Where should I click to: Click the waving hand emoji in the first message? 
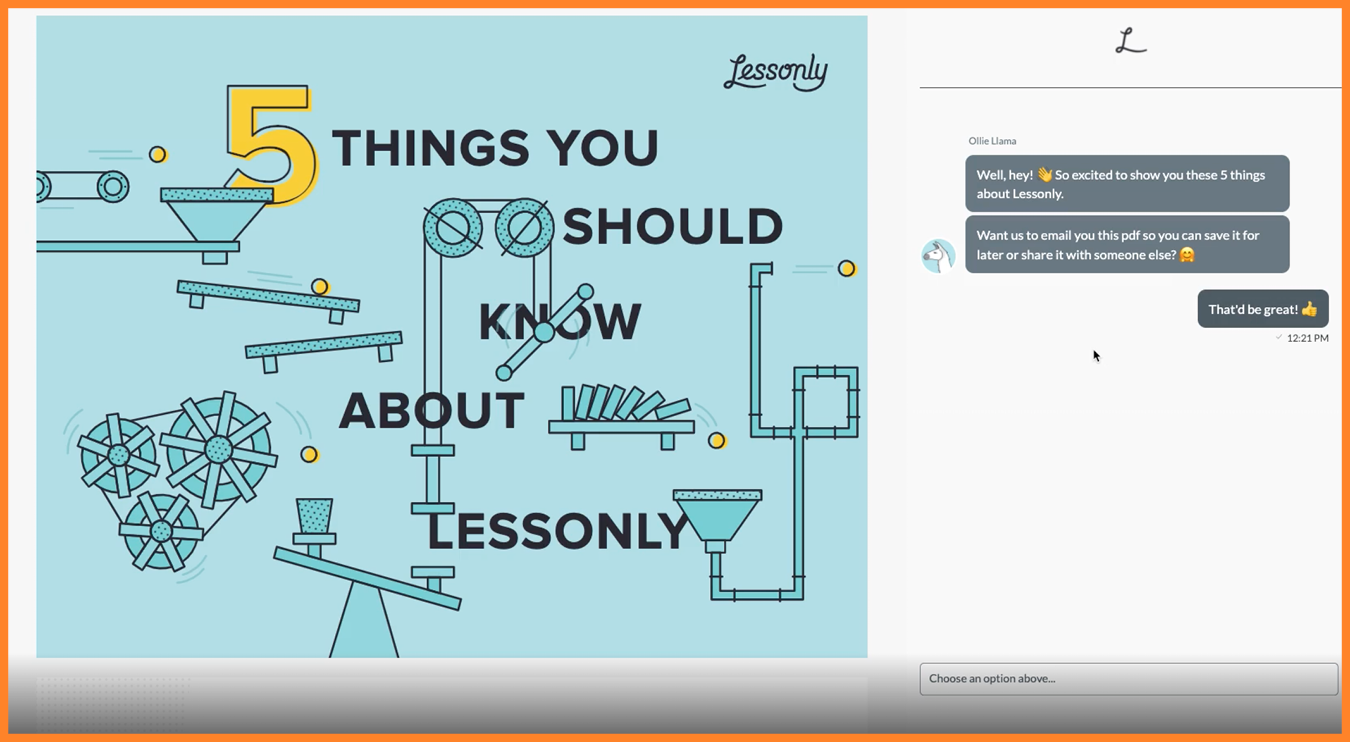(1044, 175)
